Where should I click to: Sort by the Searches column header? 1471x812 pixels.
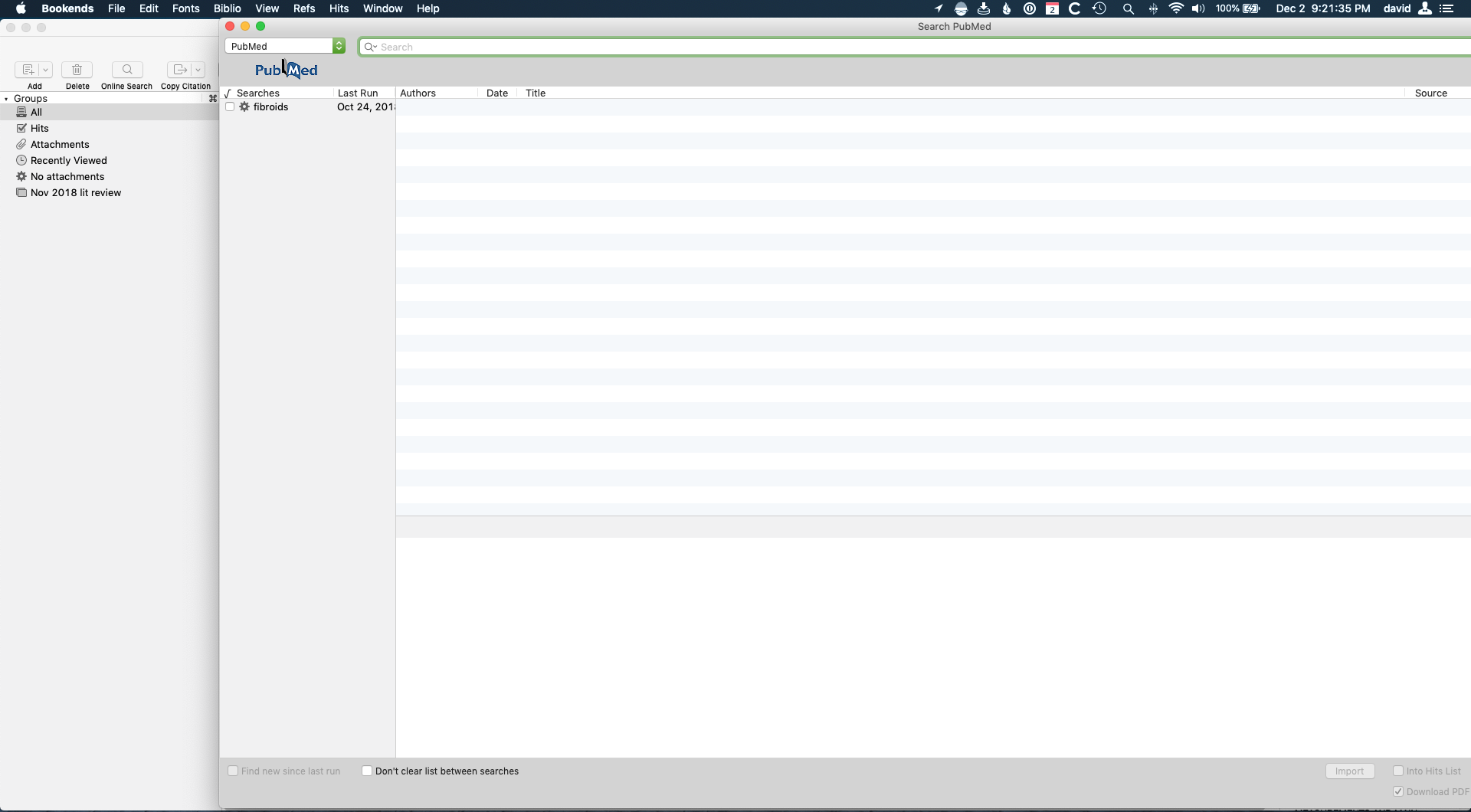click(258, 93)
